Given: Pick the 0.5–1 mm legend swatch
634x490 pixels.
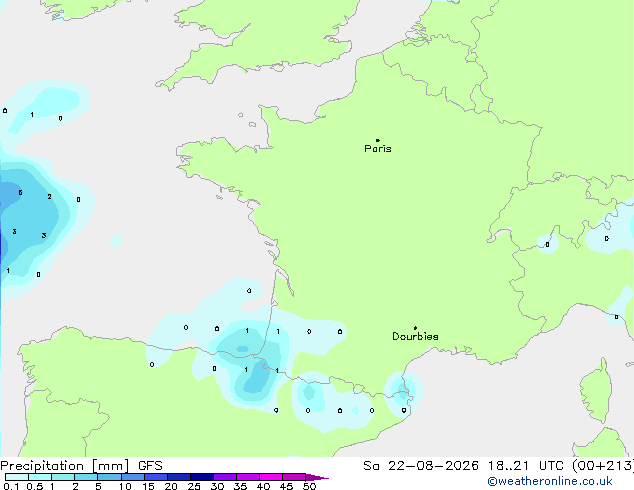Looking at the screenshot, I should (x=40, y=477).
